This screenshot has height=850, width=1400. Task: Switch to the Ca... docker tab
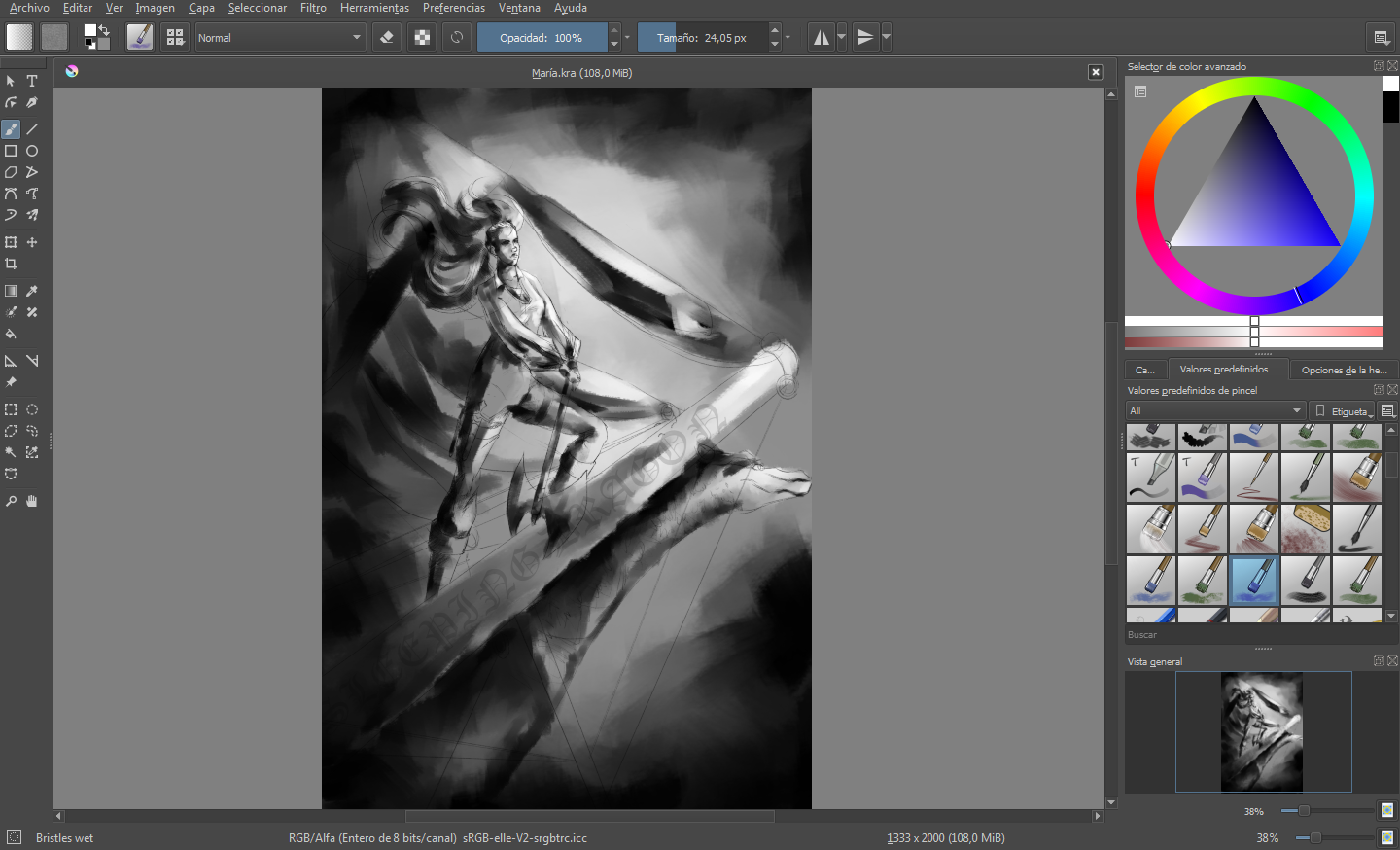pyautogui.click(x=1145, y=370)
